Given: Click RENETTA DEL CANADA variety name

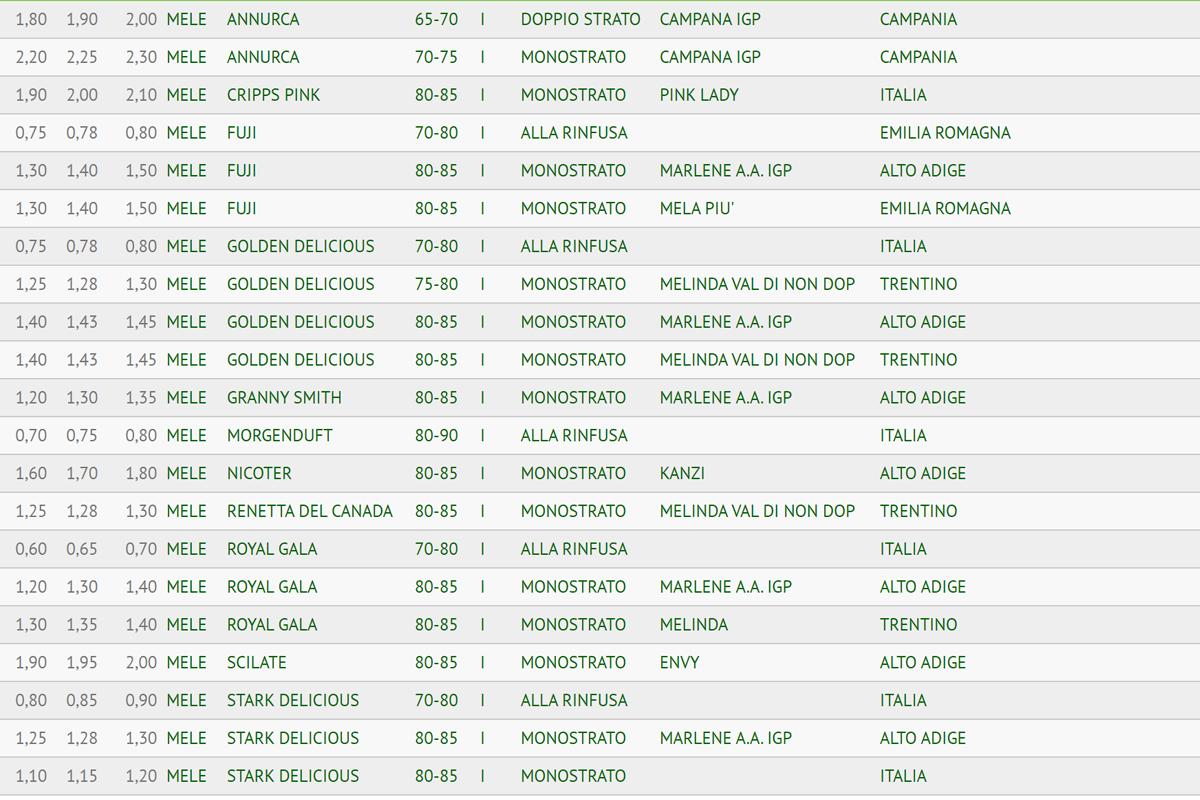Looking at the screenshot, I should click(309, 511).
